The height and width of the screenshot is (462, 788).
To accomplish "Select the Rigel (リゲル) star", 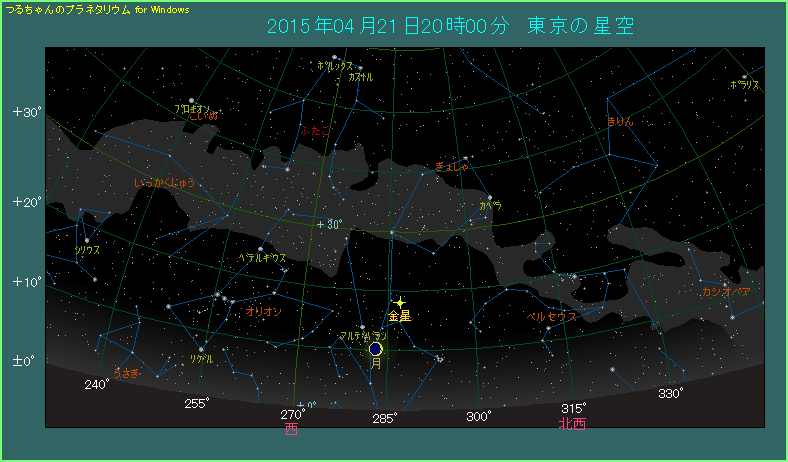I will [x=202, y=349].
